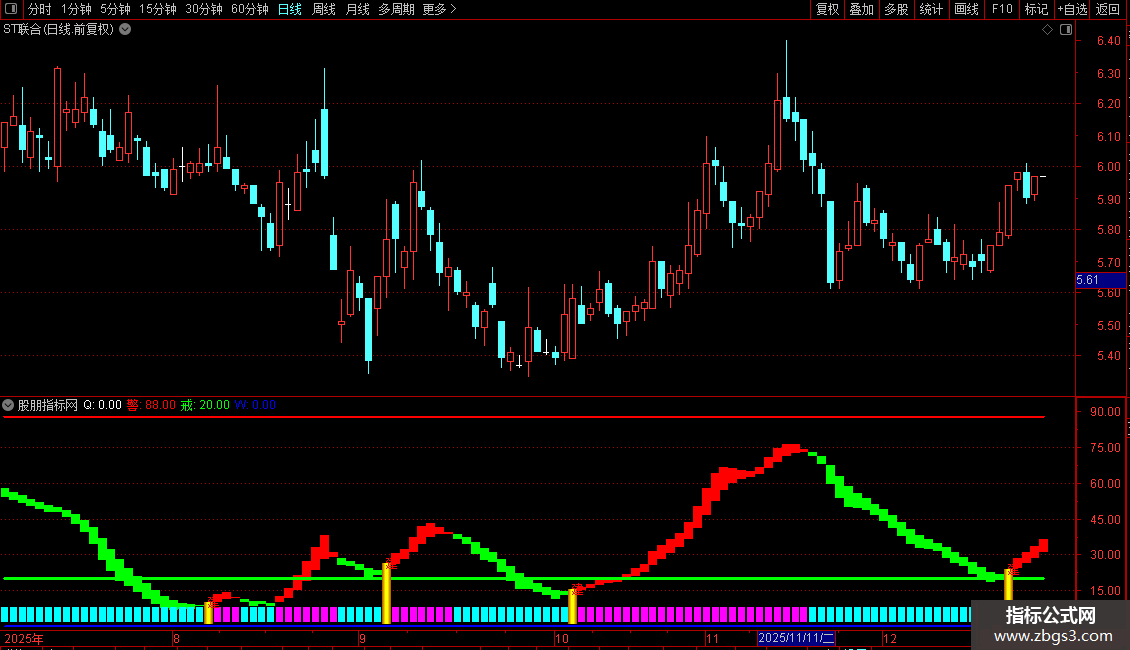The height and width of the screenshot is (650, 1130).
Task: Open 统计 statistics
Action: pos(931,9)
